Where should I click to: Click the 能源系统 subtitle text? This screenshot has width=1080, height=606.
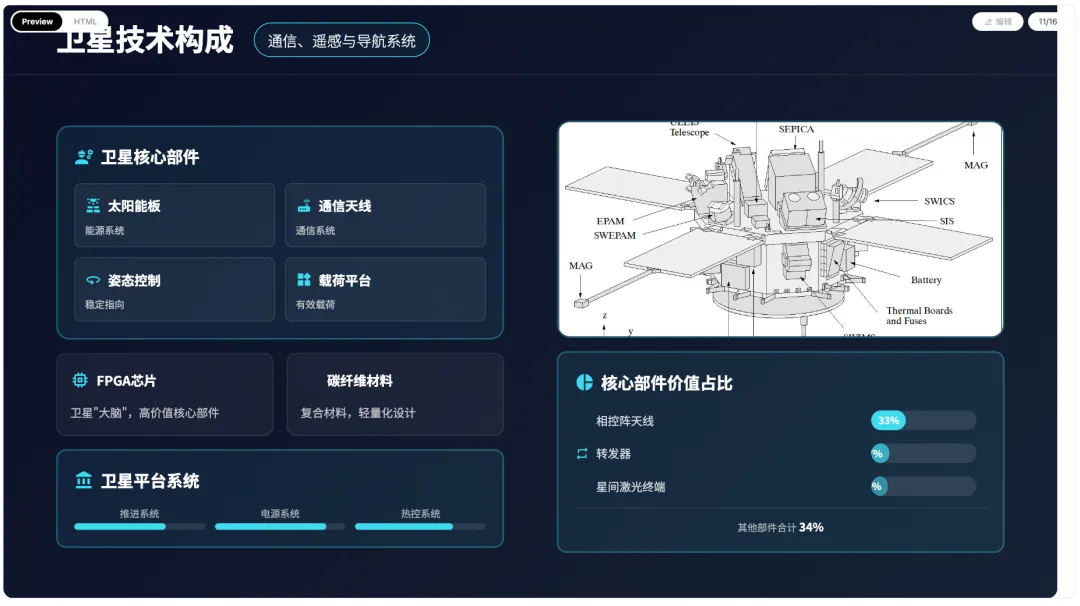[105, 231]
